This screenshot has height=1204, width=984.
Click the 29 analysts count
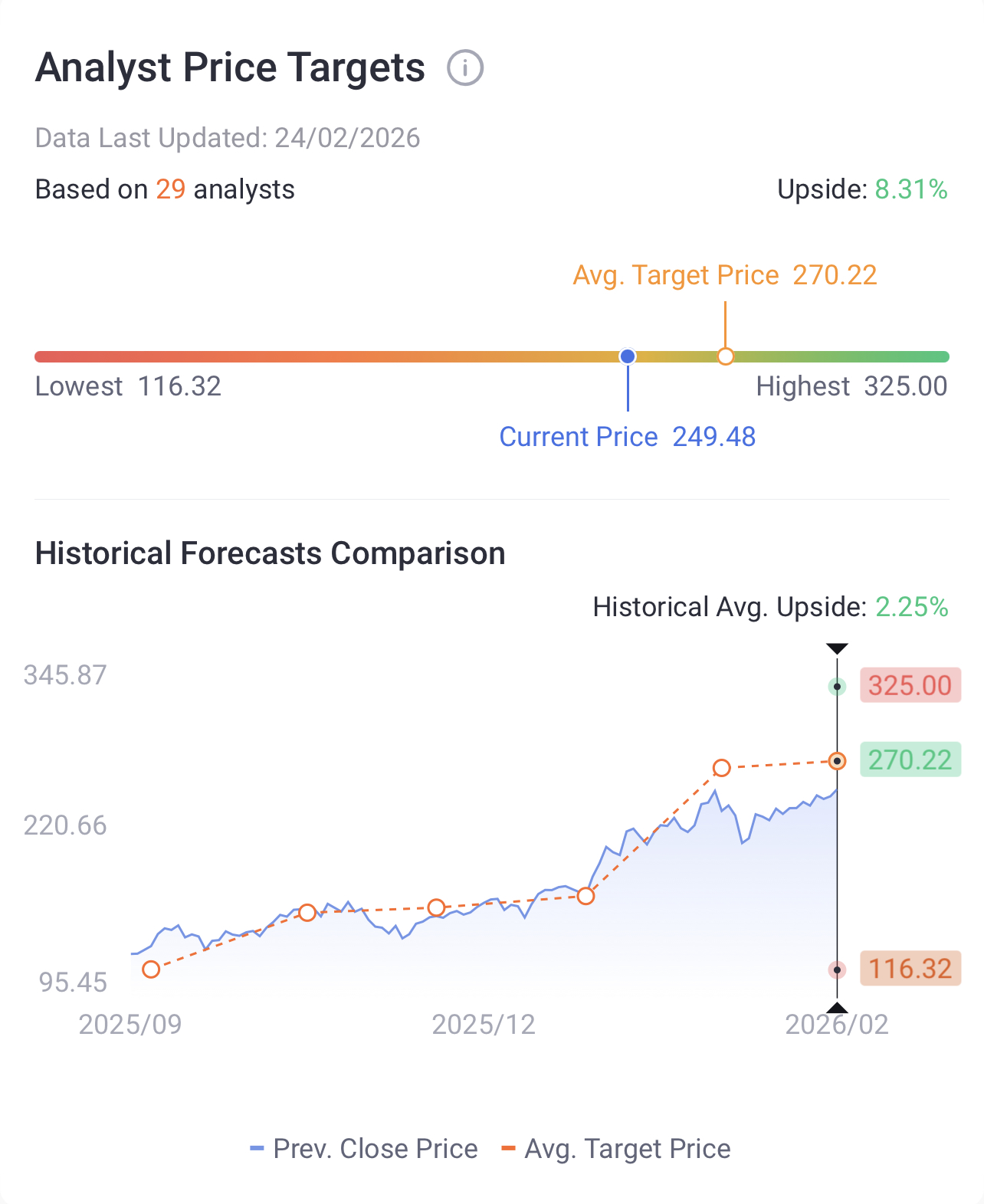point(171,189)
